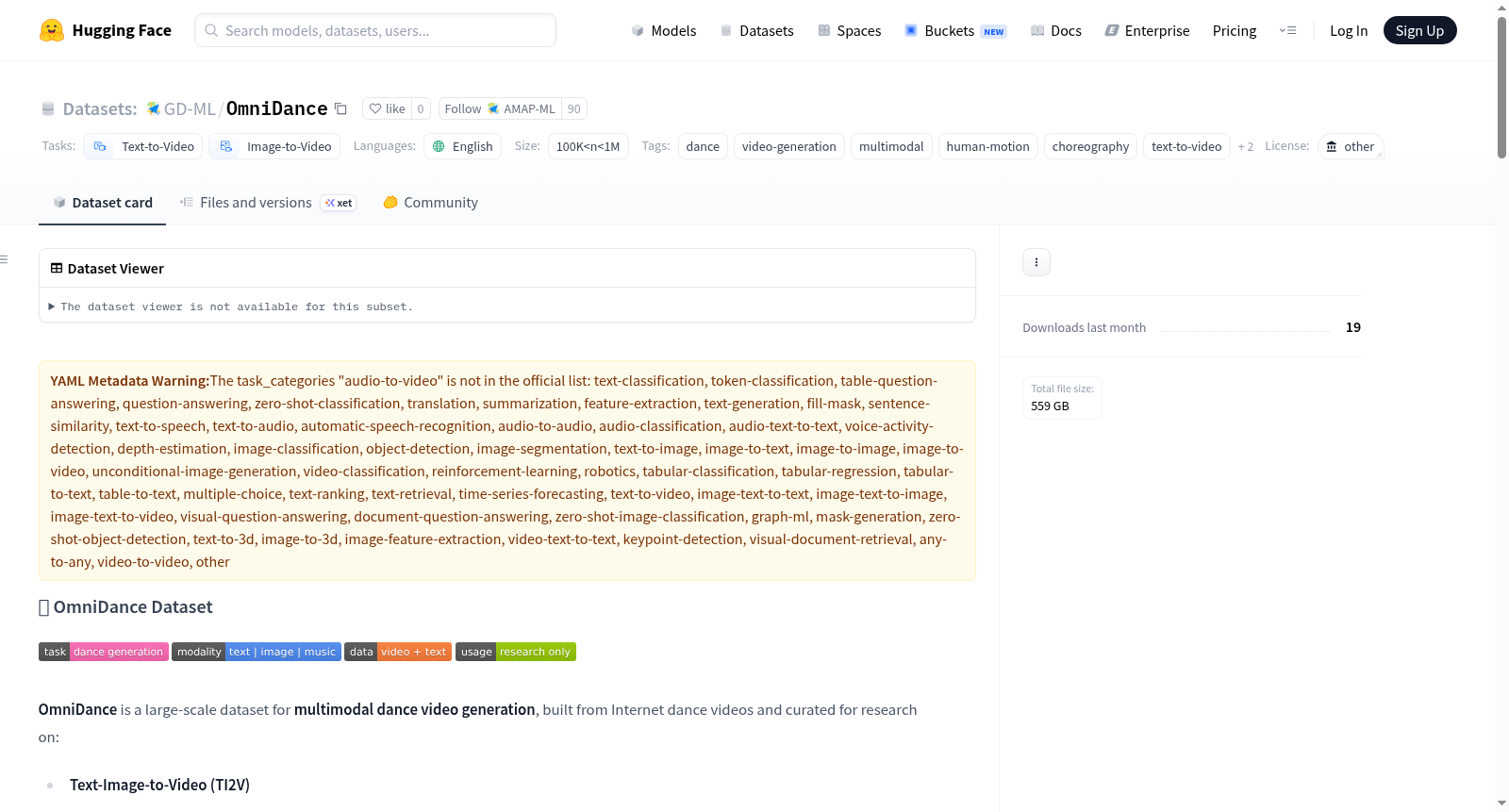The height and width of the screenshot is (812, 1509).
Task: Click the multimodal tag
Action: coord(891,146)
